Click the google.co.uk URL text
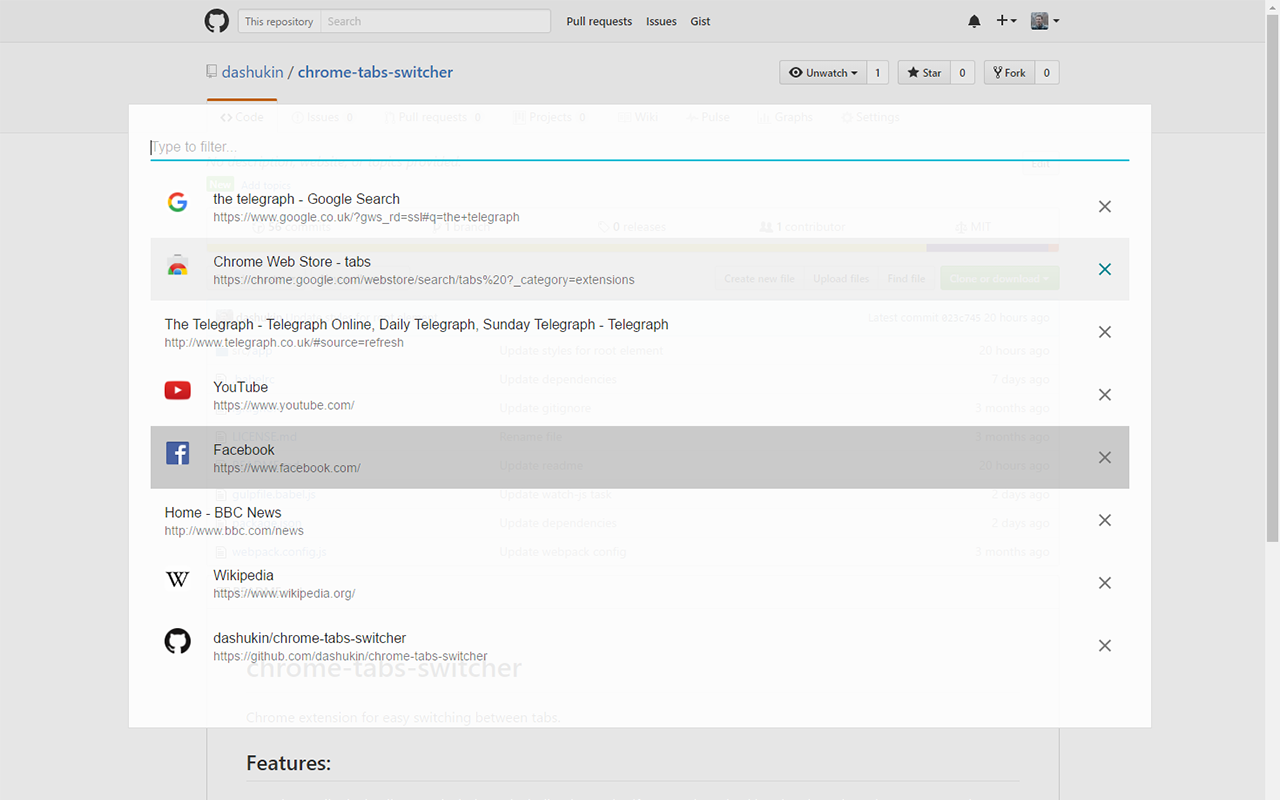This screenshot has height=800, width=1280. point(366,217)
